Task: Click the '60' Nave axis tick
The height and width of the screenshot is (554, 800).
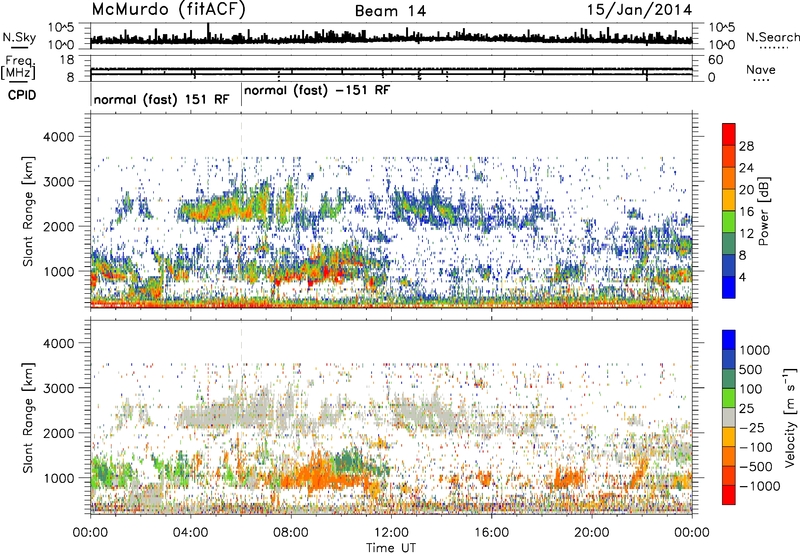Action: point(715,60)
